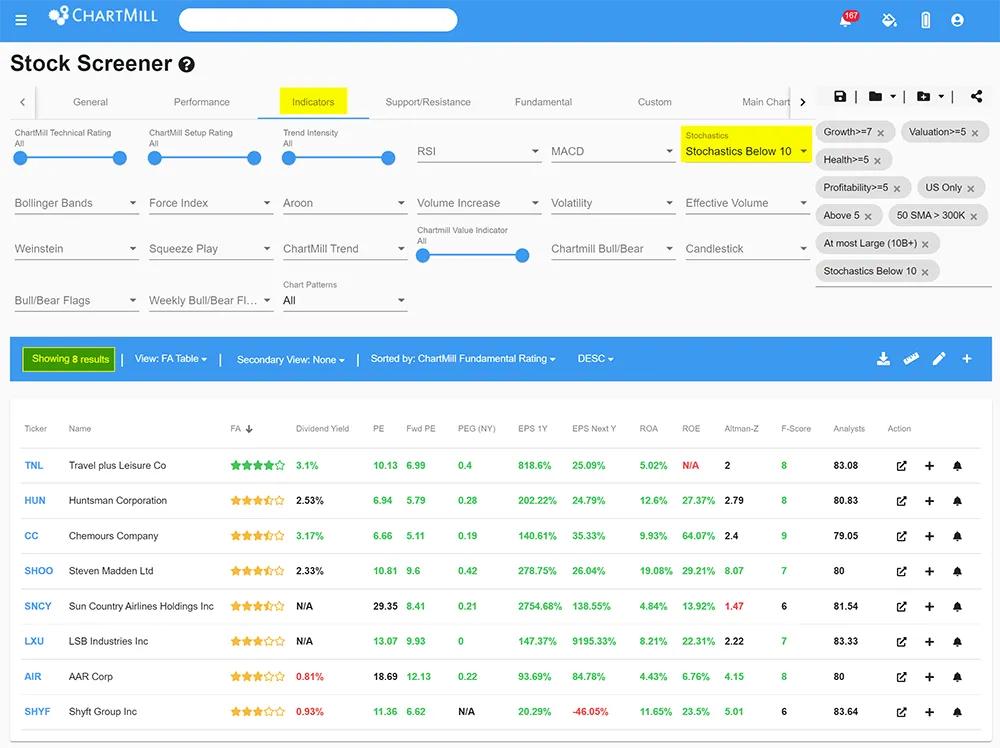Select the Indicators tab

pos(313,102)
